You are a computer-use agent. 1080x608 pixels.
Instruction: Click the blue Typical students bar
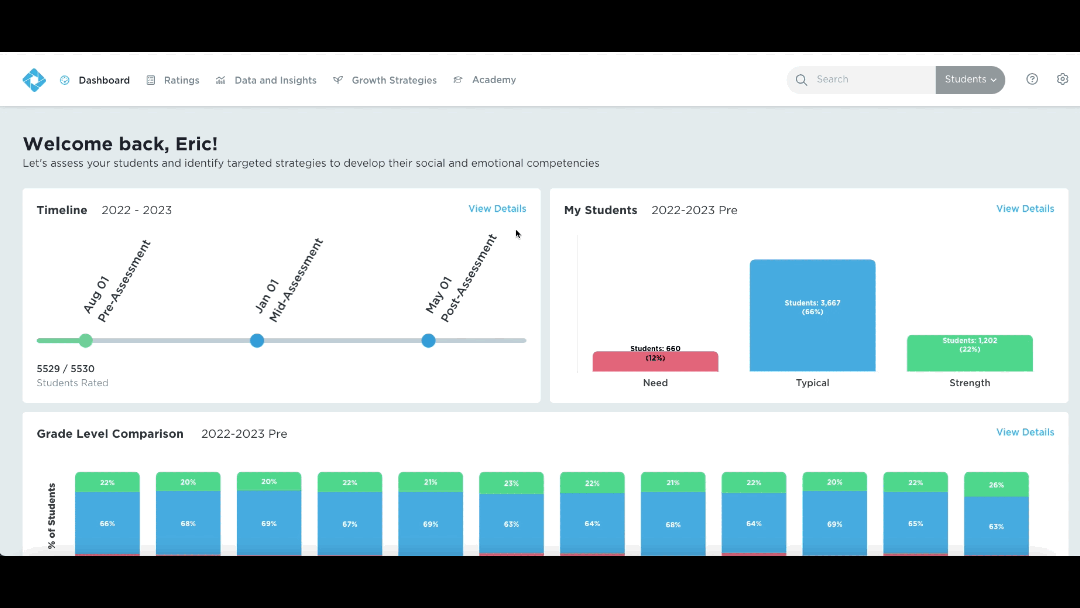pos(812,315)
